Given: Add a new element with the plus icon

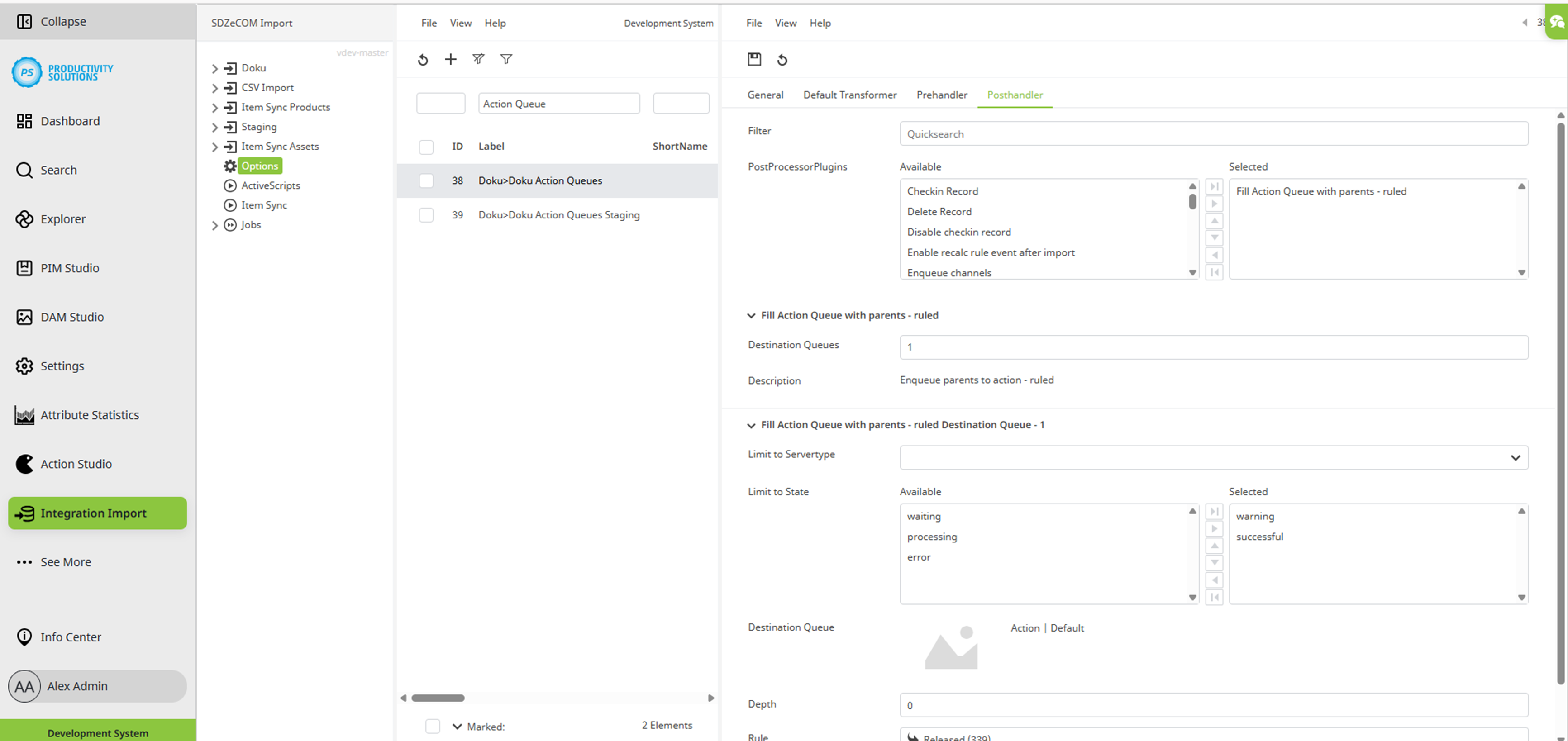Looking at the screenshot, I should click(450, 59).
